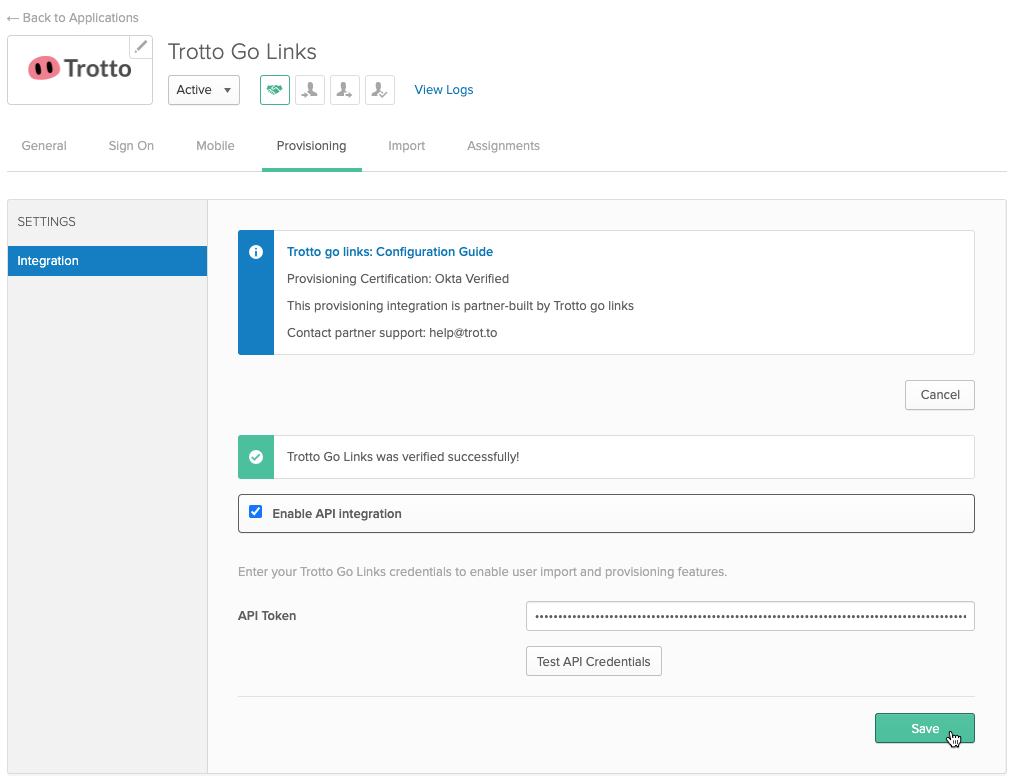Screen dimensions: 1013x781
Task: Click the Cancel button
Action: point(939,395)
